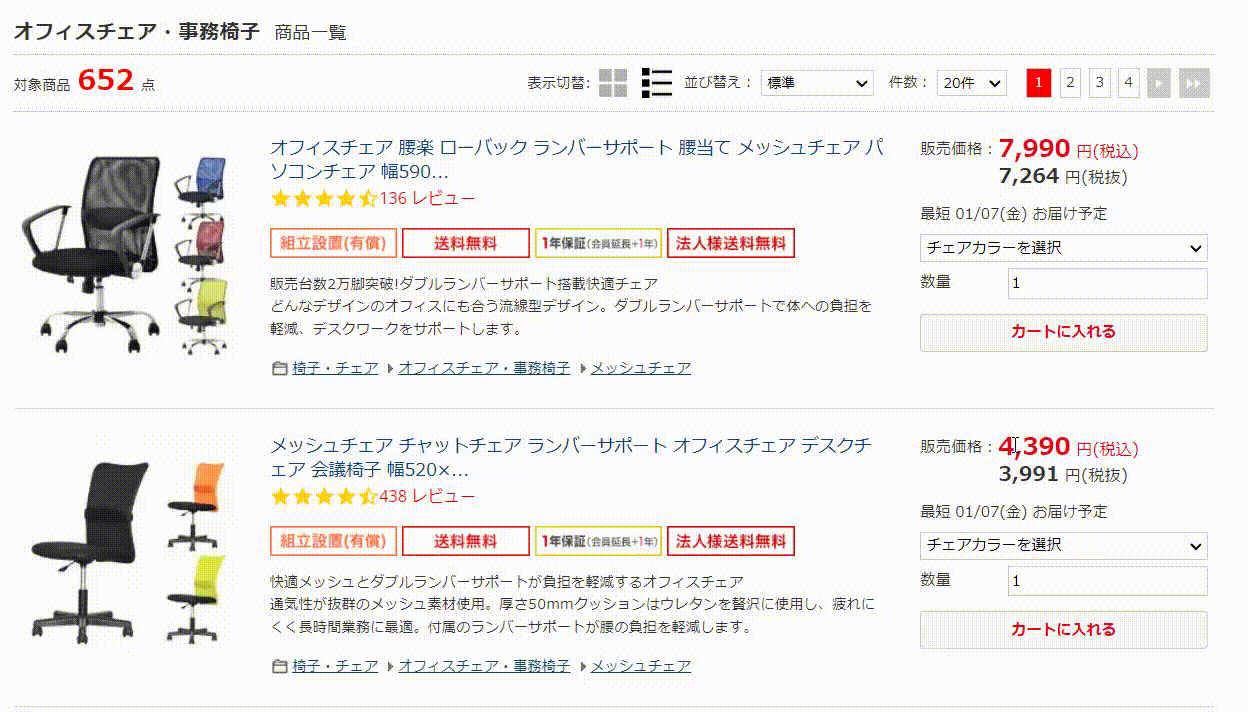This screenshot has width=1248, height=712.
Task: Go to page 2 of results
Action: click(x=1070, y=83)
